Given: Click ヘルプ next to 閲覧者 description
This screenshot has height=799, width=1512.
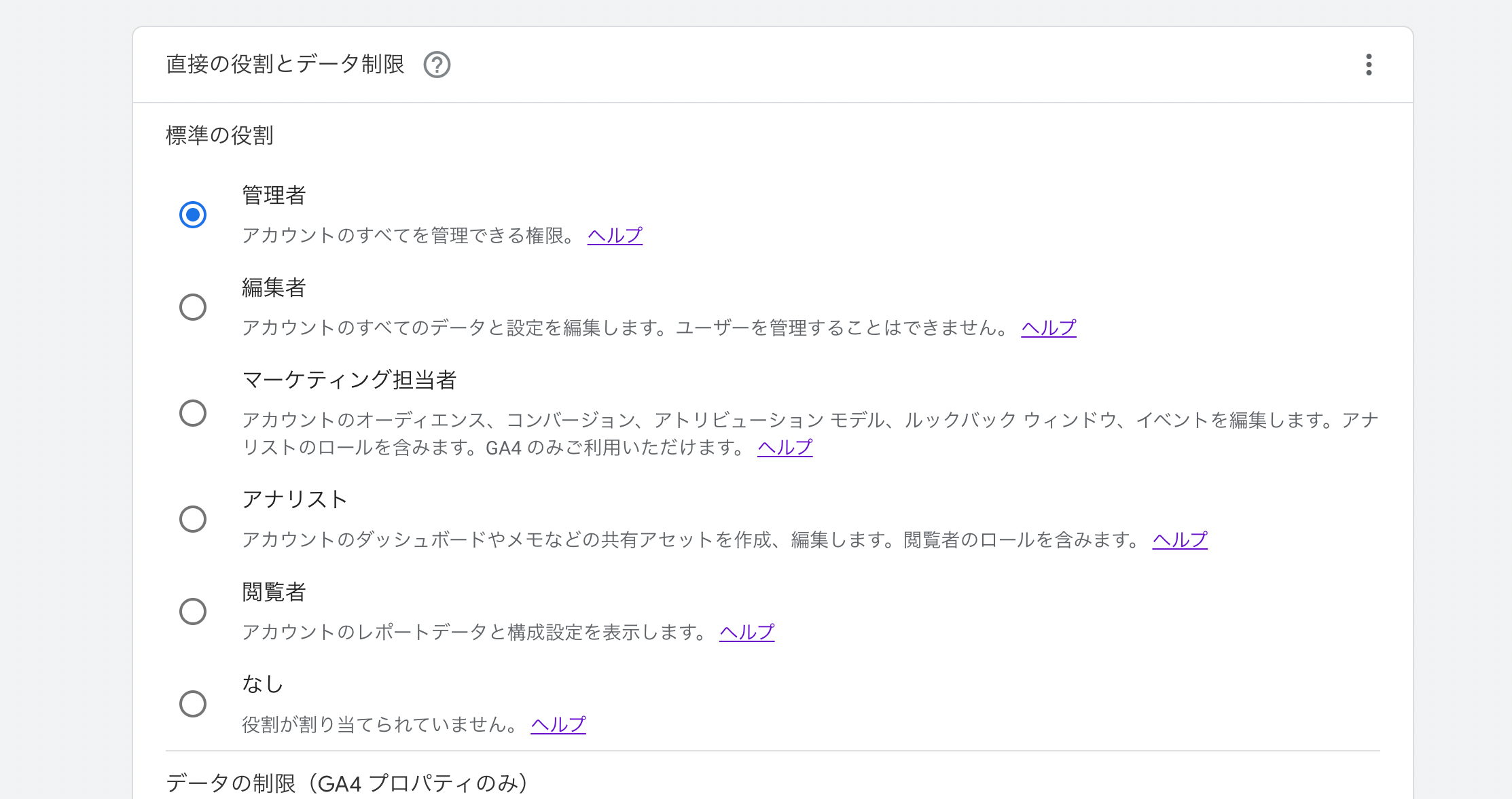Looking at the screenshot, I should pyautogui.click(x=746, y=632).
